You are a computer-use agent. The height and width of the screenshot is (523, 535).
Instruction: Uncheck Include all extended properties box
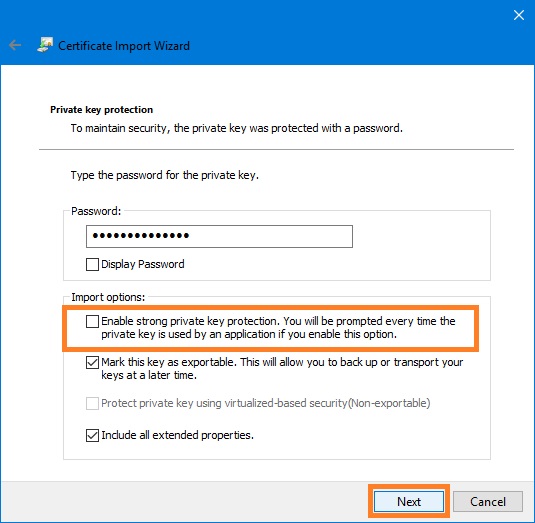pyautogui.click(x=92, y=435)
